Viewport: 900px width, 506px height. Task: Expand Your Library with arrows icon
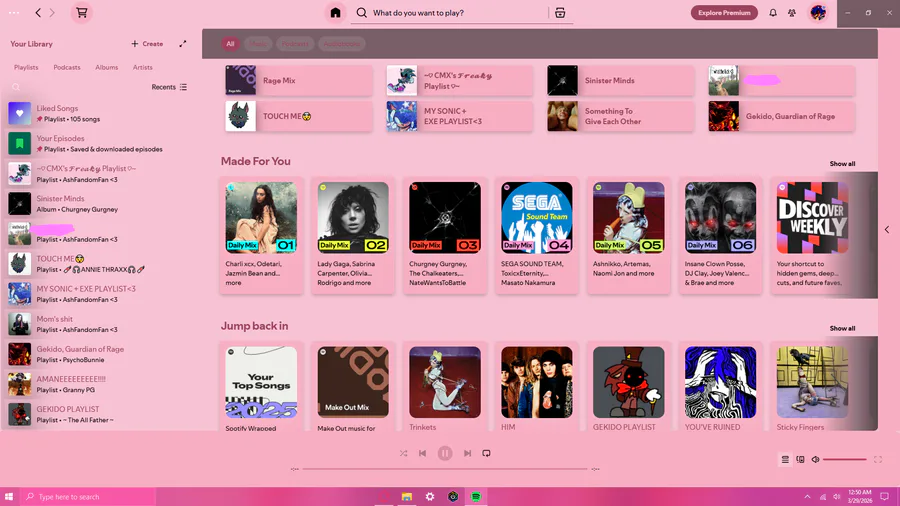click(183, 44)
